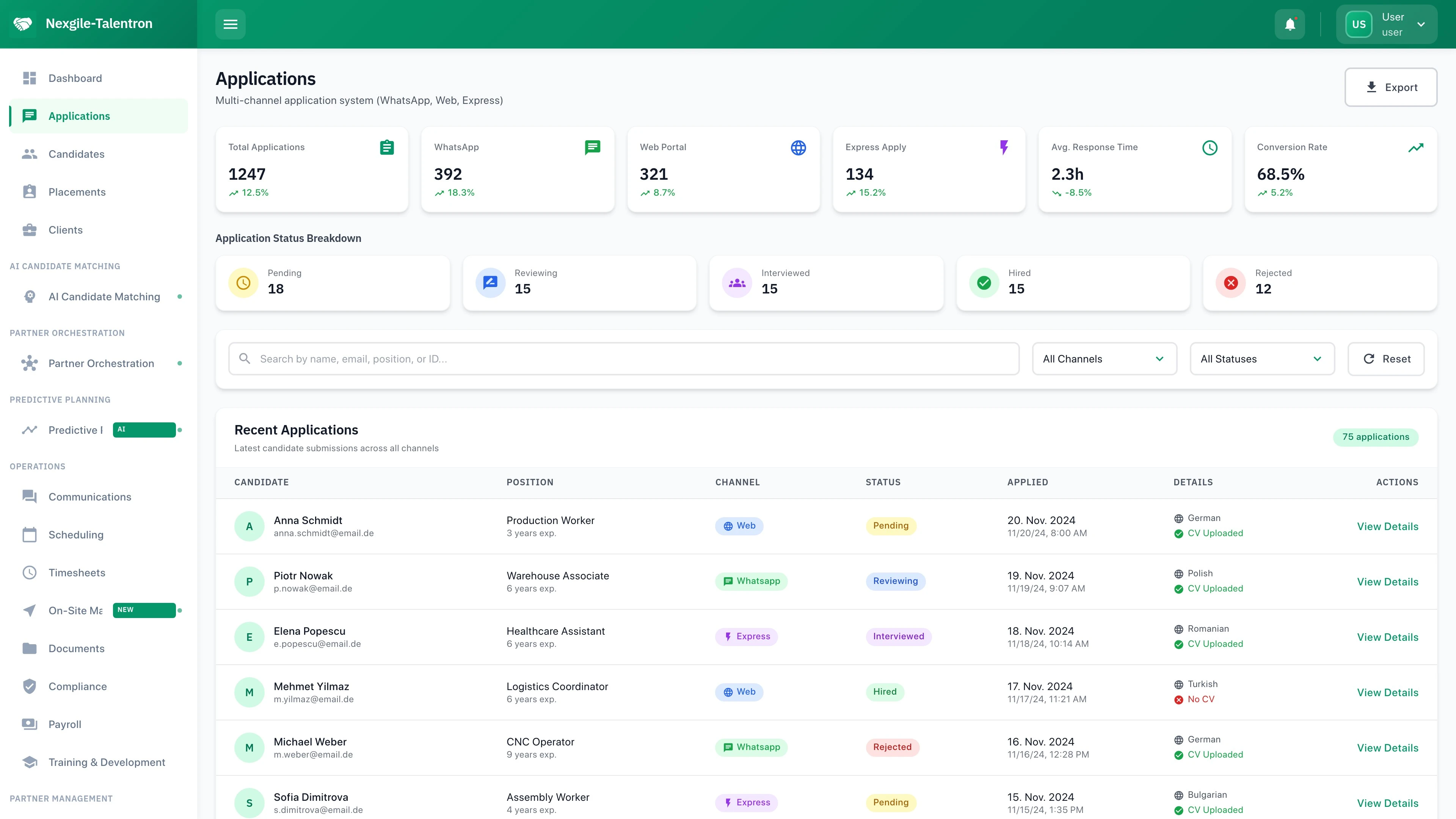Image resolution: width=1456 pixels, height=819 pixels.
Task: Select the AI Candidate Matching sidebar icon
Action: 30,296
